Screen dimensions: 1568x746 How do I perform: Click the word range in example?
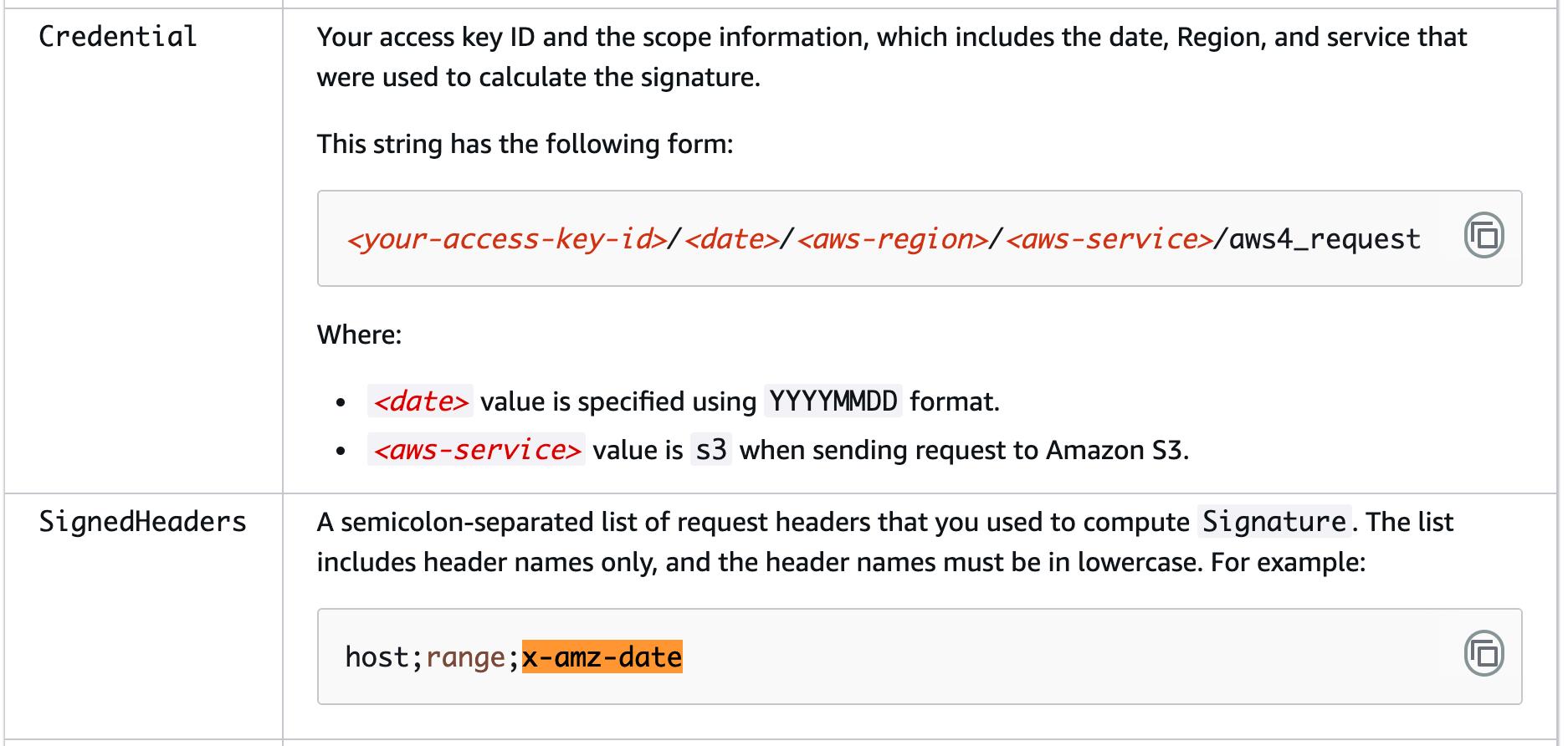pyautogui.click(x=465, y=657)
